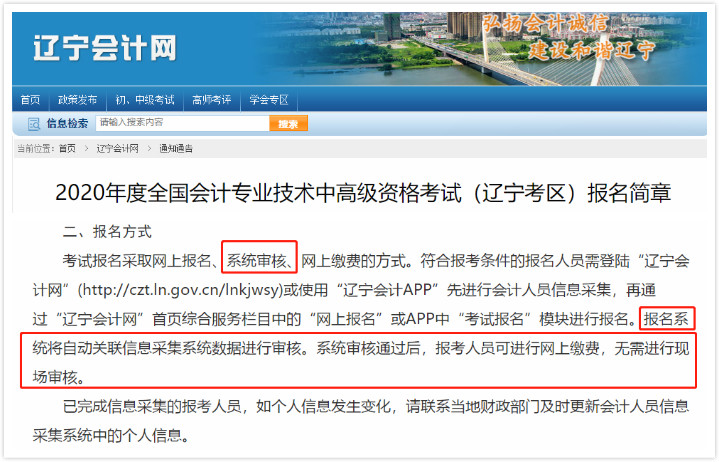Screen dimensions: 719x462
Task: Click the search input field
Action: [x=181, y=123]
